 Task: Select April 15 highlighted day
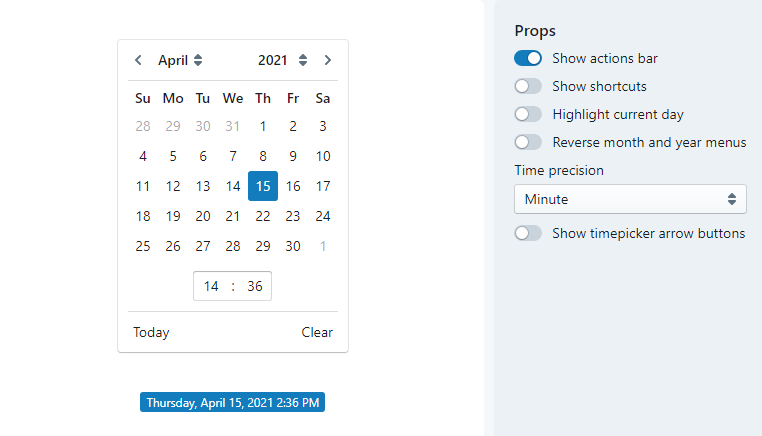click(x=263, y=186)
